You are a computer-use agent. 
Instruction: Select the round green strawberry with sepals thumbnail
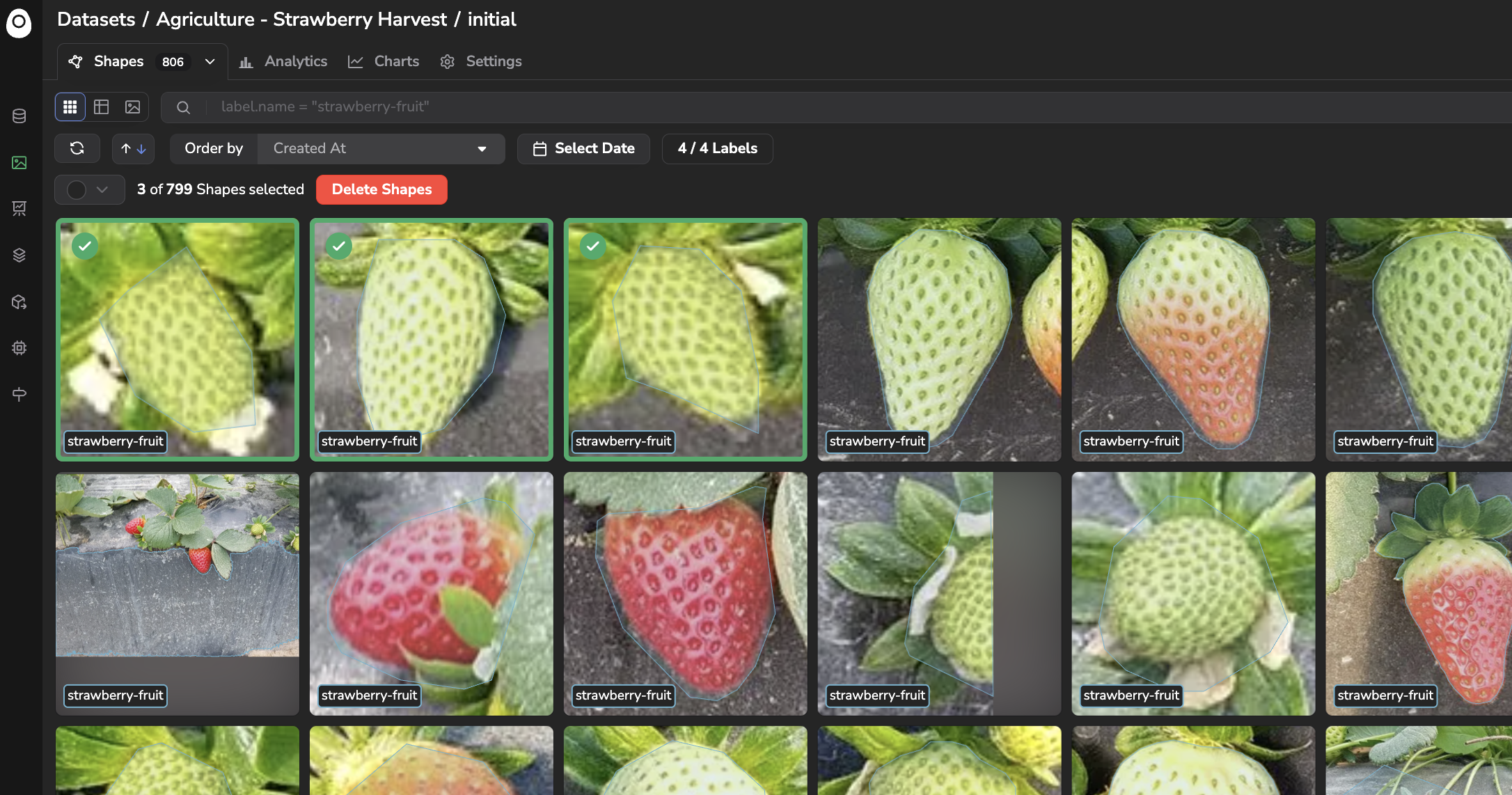coord(1193,594)
